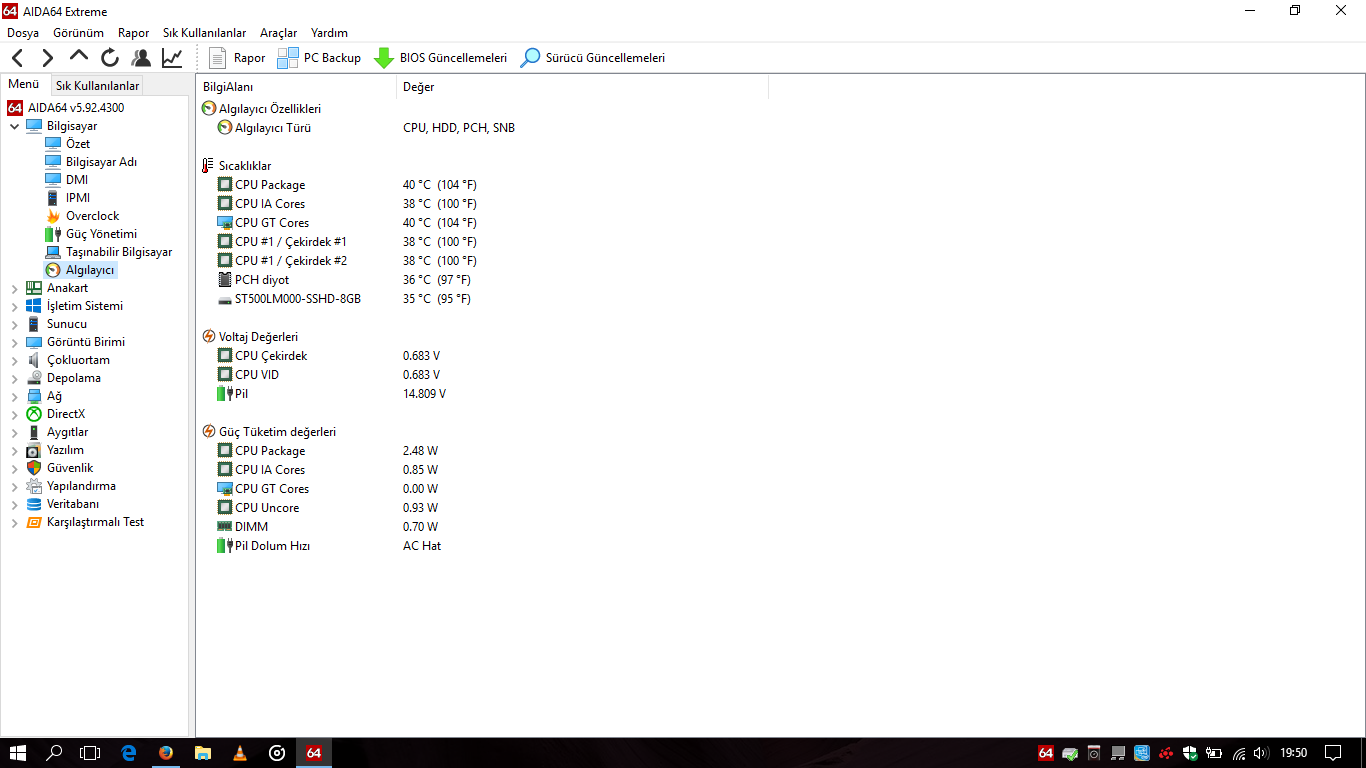Expand the Ağ tree node
This screenshot has height=768, width=1366.
(x=14, y=396)
